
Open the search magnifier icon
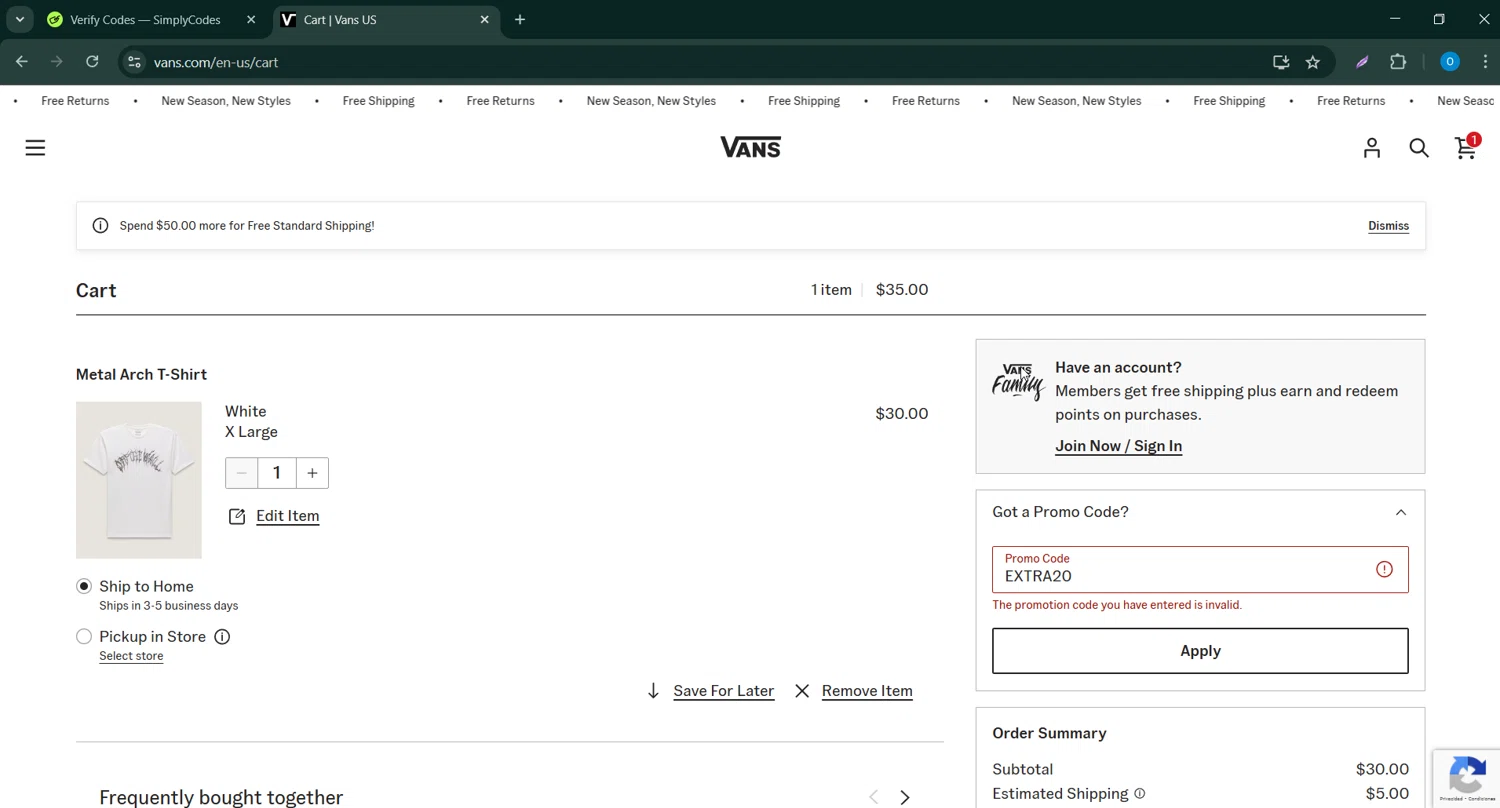coord(1419,148)
